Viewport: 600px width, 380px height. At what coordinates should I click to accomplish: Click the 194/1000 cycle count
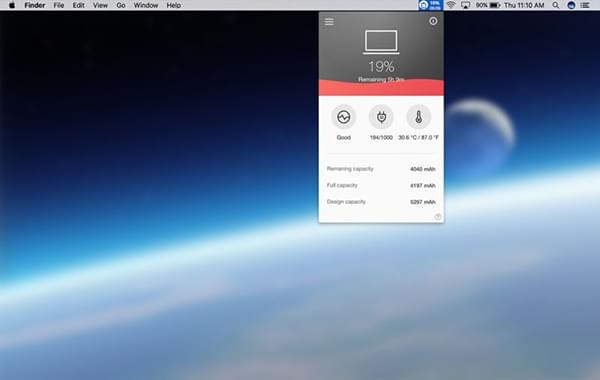pyautogui.click(x=381, y=137)
